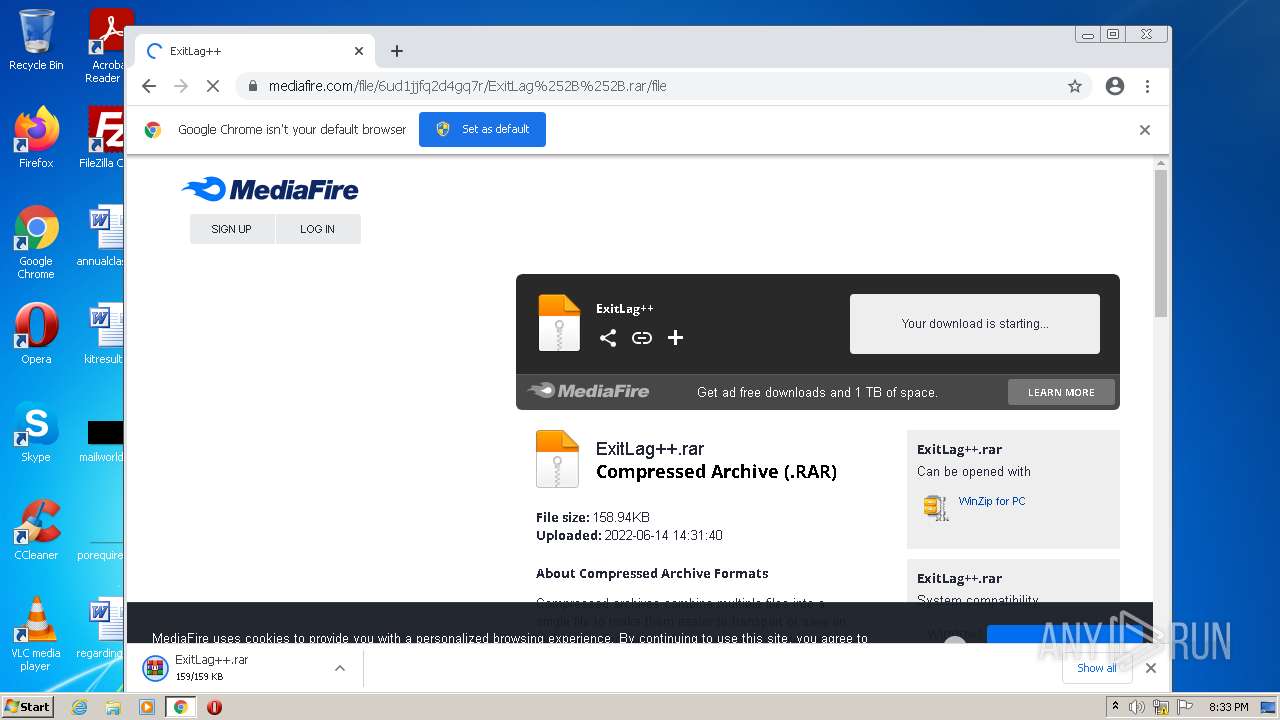The height and width of the screenshot is (720, 1280).
Task: Click the red Opera taskbar icon
Action: 214,707
